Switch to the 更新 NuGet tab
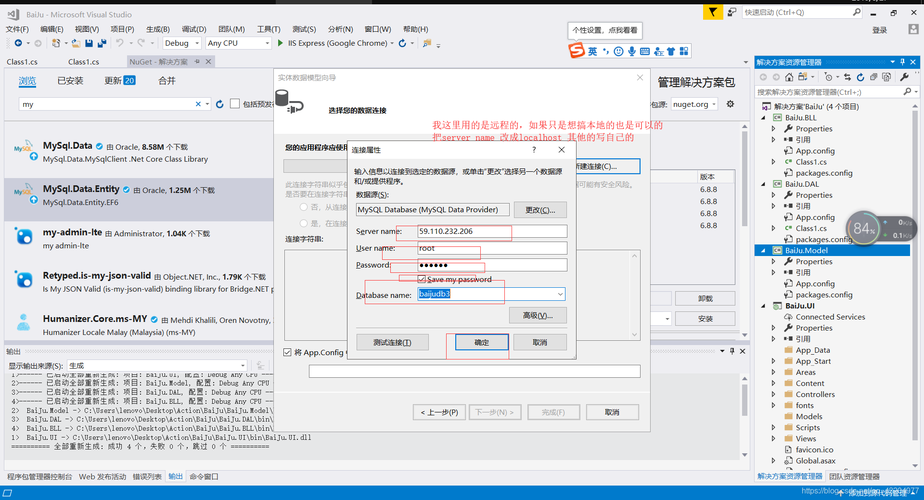This screenshot has height=500, width=924. [120, 81]
